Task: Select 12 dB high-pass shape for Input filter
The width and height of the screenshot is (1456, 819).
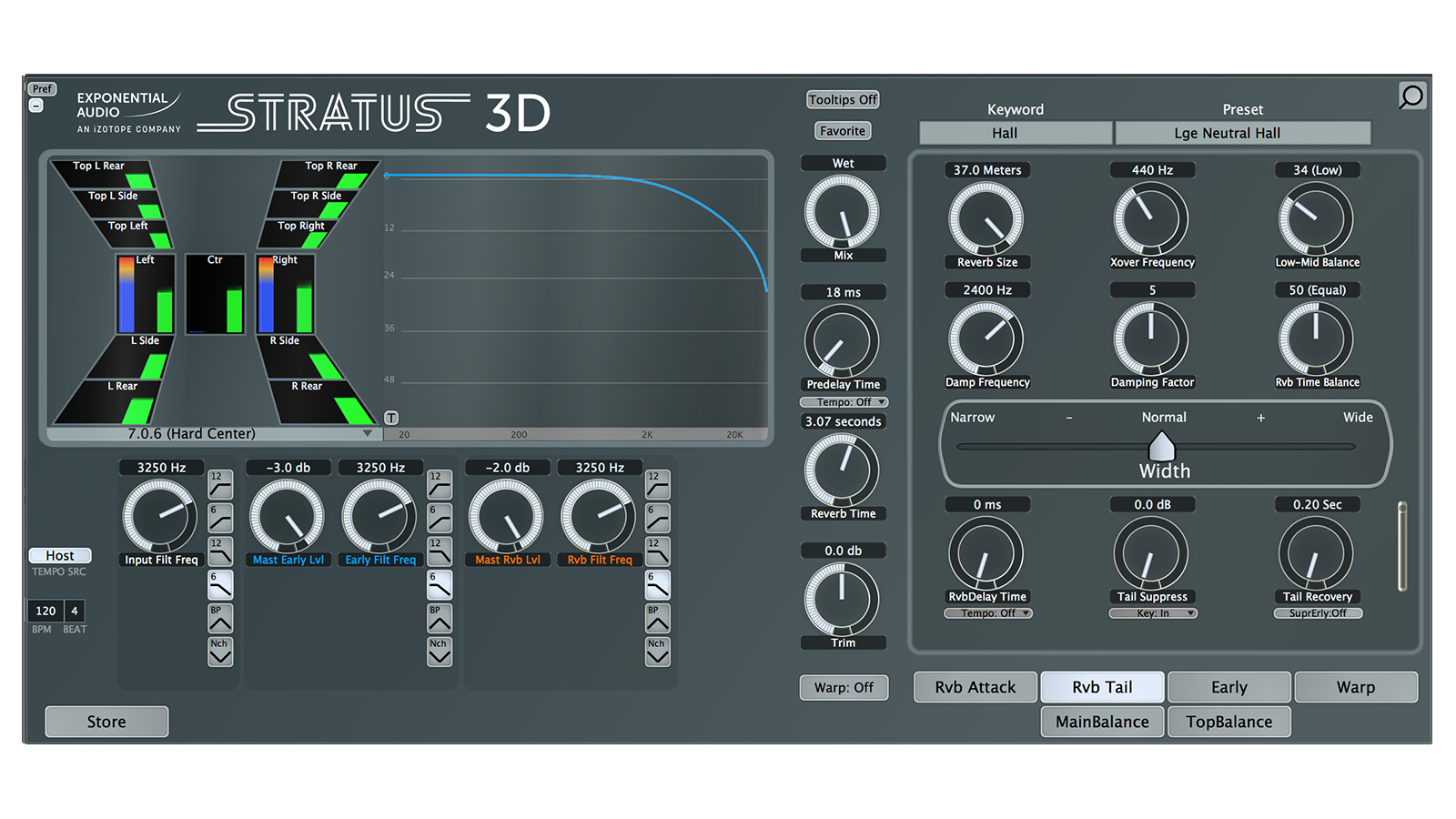Action: pos(220,485)
